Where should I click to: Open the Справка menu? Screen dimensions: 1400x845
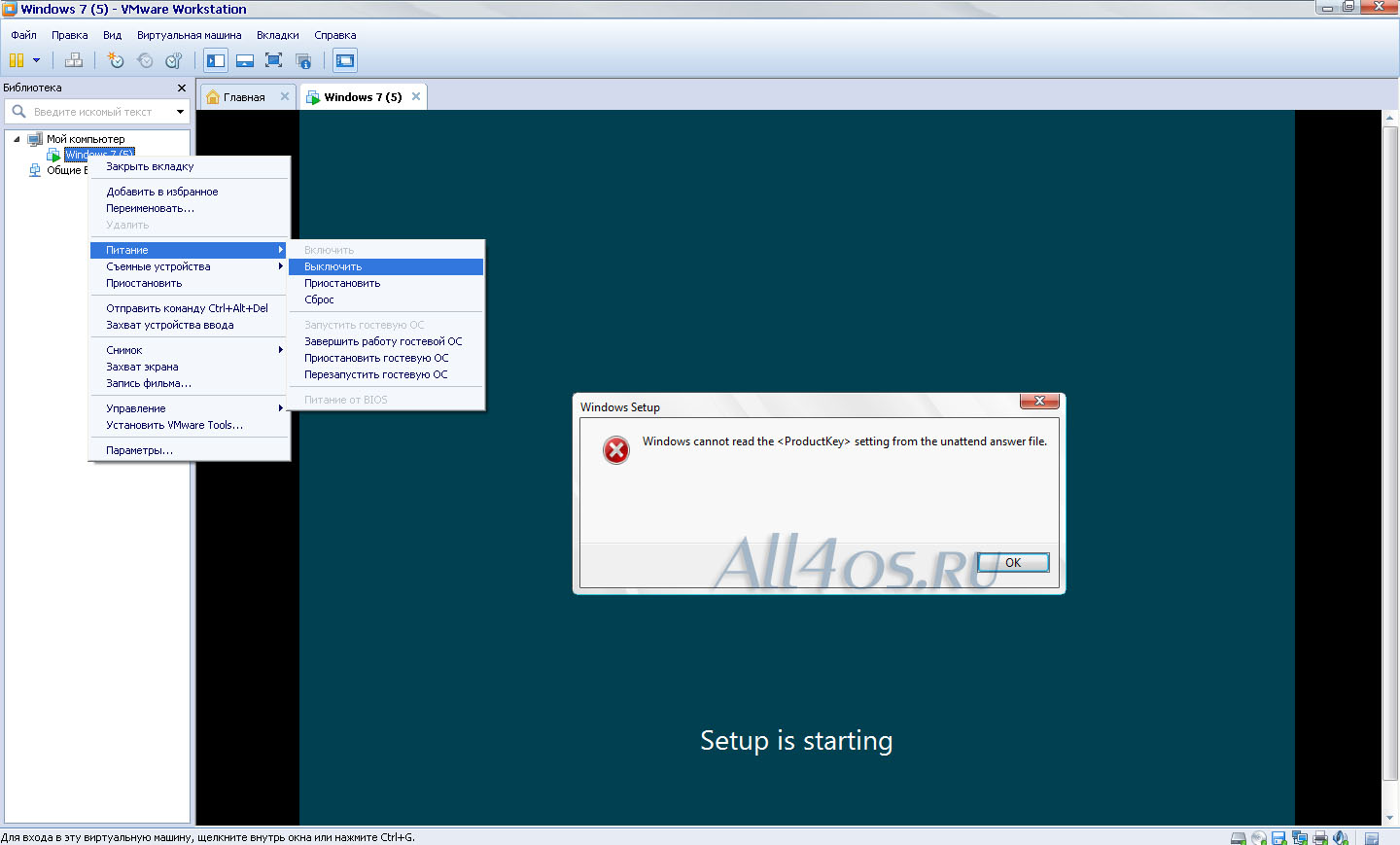point(335,35)
